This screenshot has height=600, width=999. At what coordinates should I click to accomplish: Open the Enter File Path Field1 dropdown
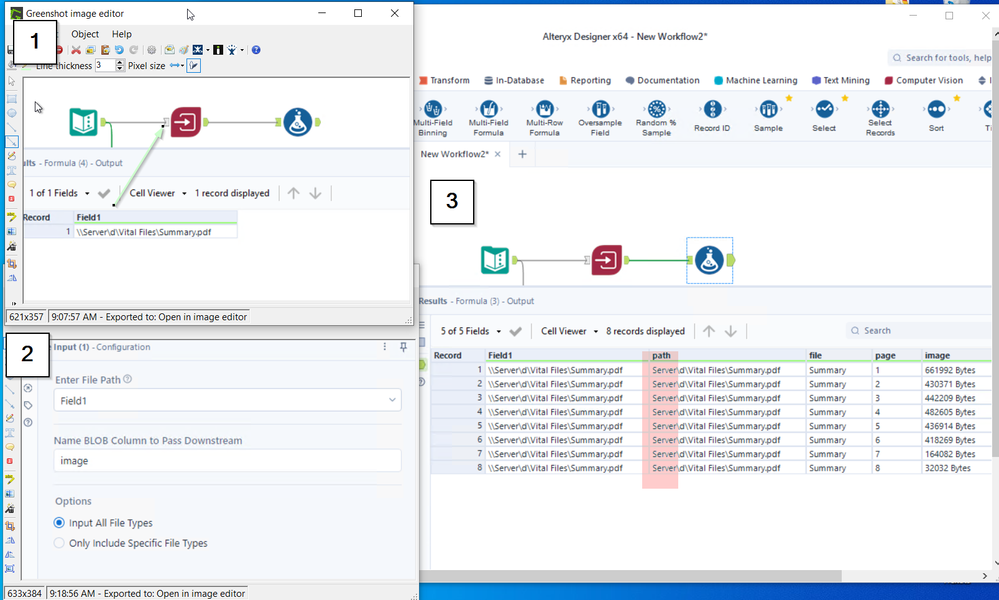[228, 400]
